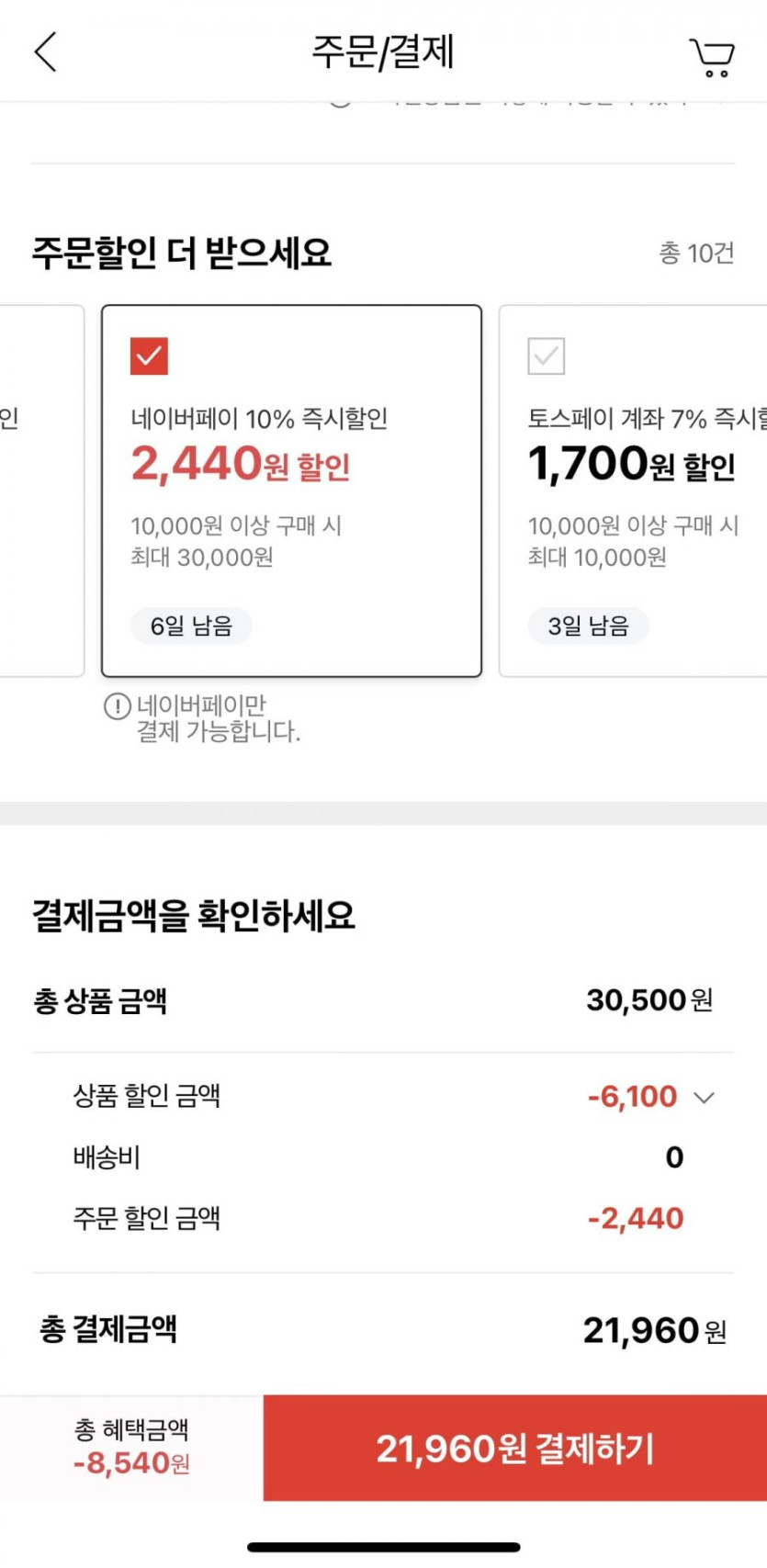Tap the back arrow in the header
The width and height of the screenshot is (767, 1568).
click(46, 52)
